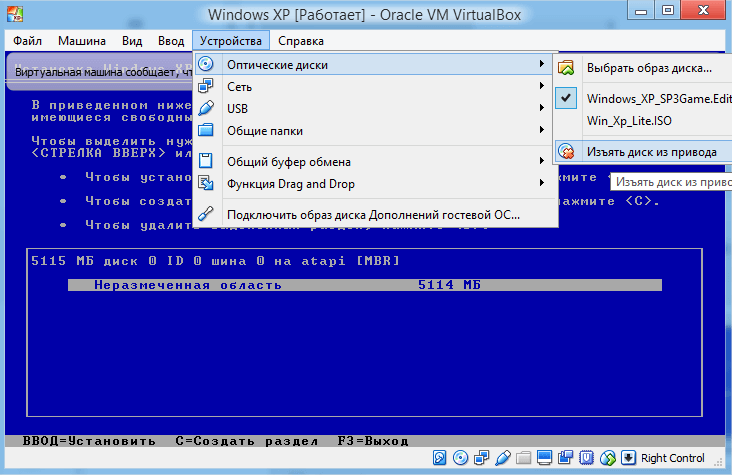The width and height of the screenshot is (732, 475).
Task: Click the Right Control host key label
Action: (672, 458)
